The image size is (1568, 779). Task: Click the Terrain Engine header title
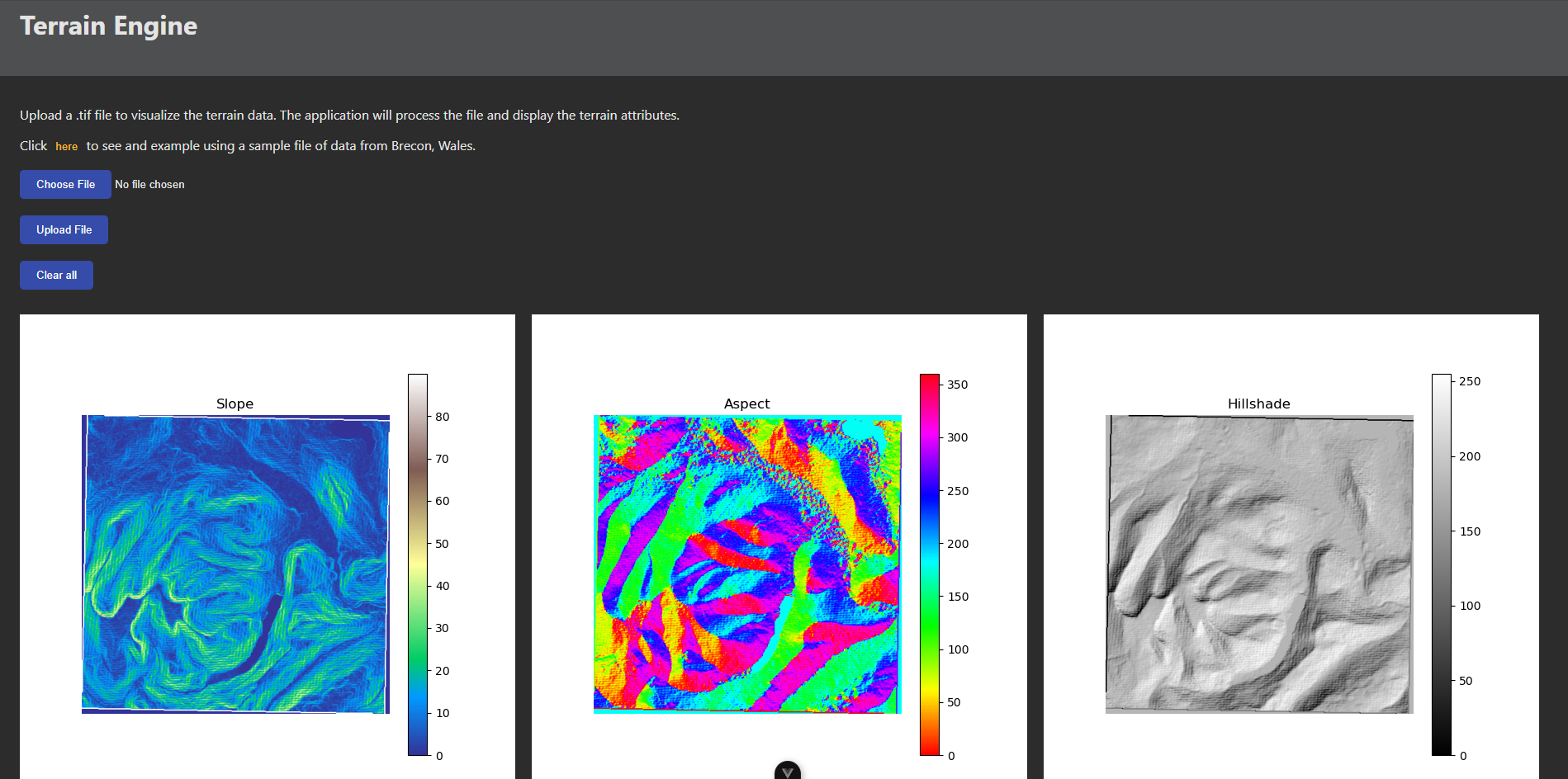(x=108, y=26)
